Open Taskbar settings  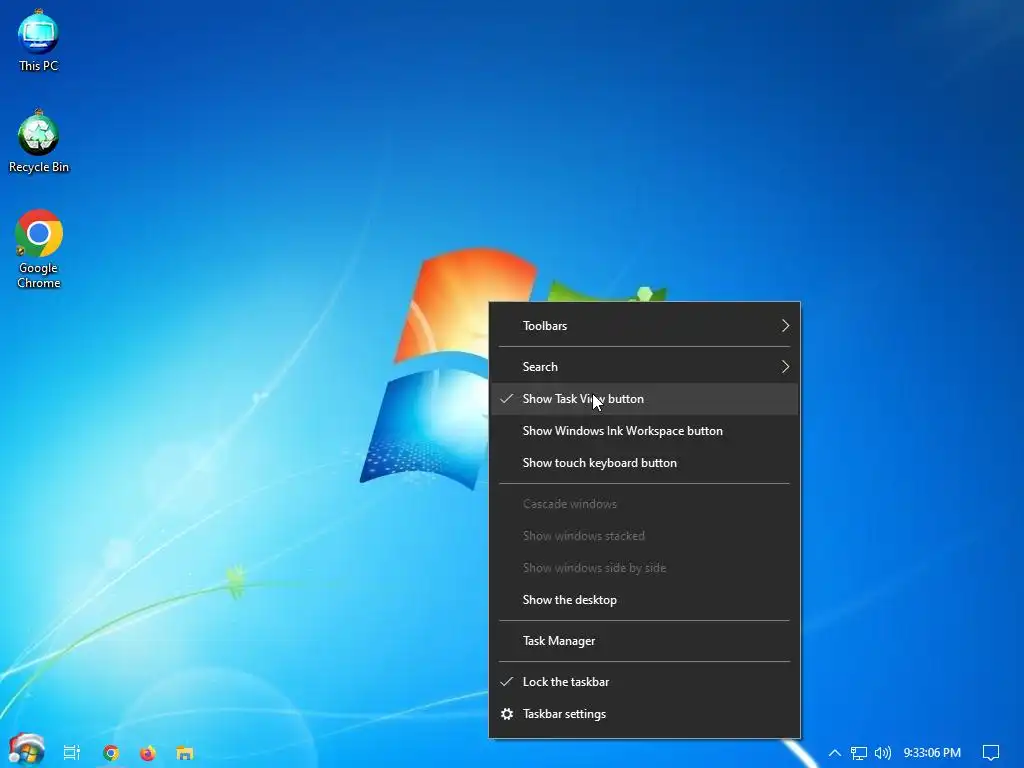[645, 714]
